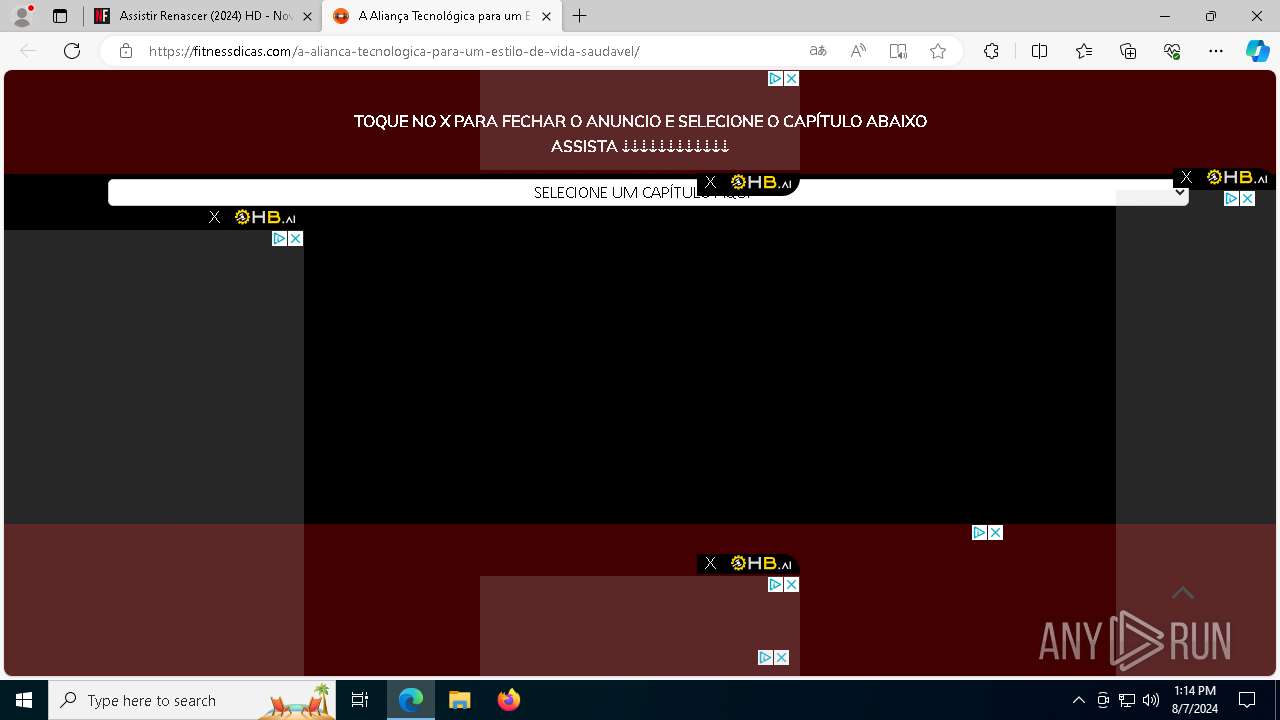Screen dimensions: 1280x720
Task: Close HB.ai ad at top right
Action: 1186,177
